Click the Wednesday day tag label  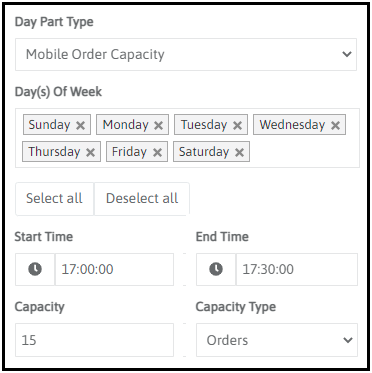292,125
